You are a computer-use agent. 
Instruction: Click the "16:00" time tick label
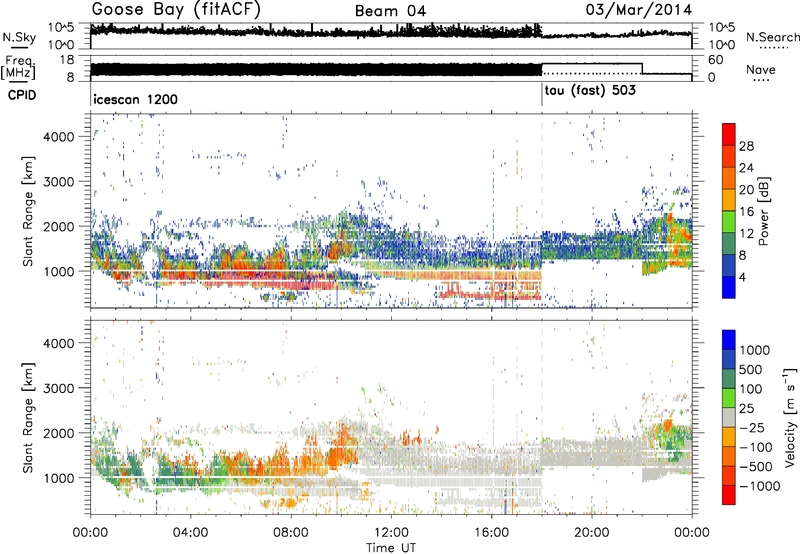click(491, 533)
